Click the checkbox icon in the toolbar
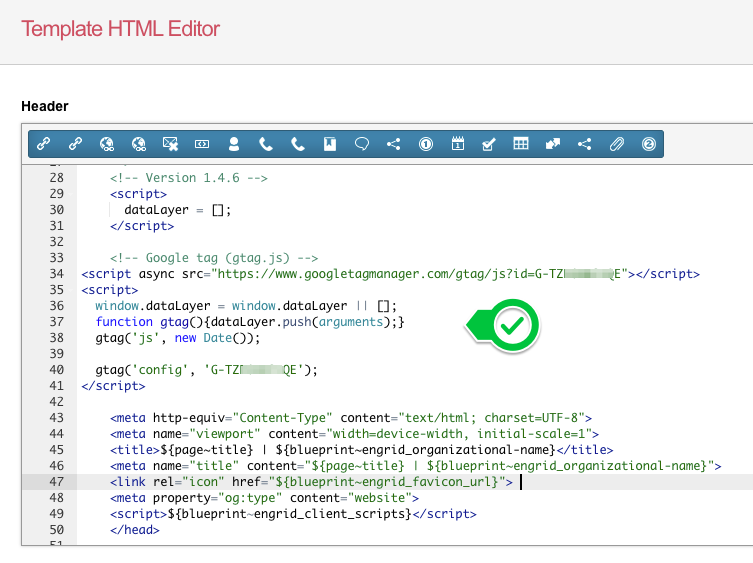753x563 pixels. tap(489, 144)
